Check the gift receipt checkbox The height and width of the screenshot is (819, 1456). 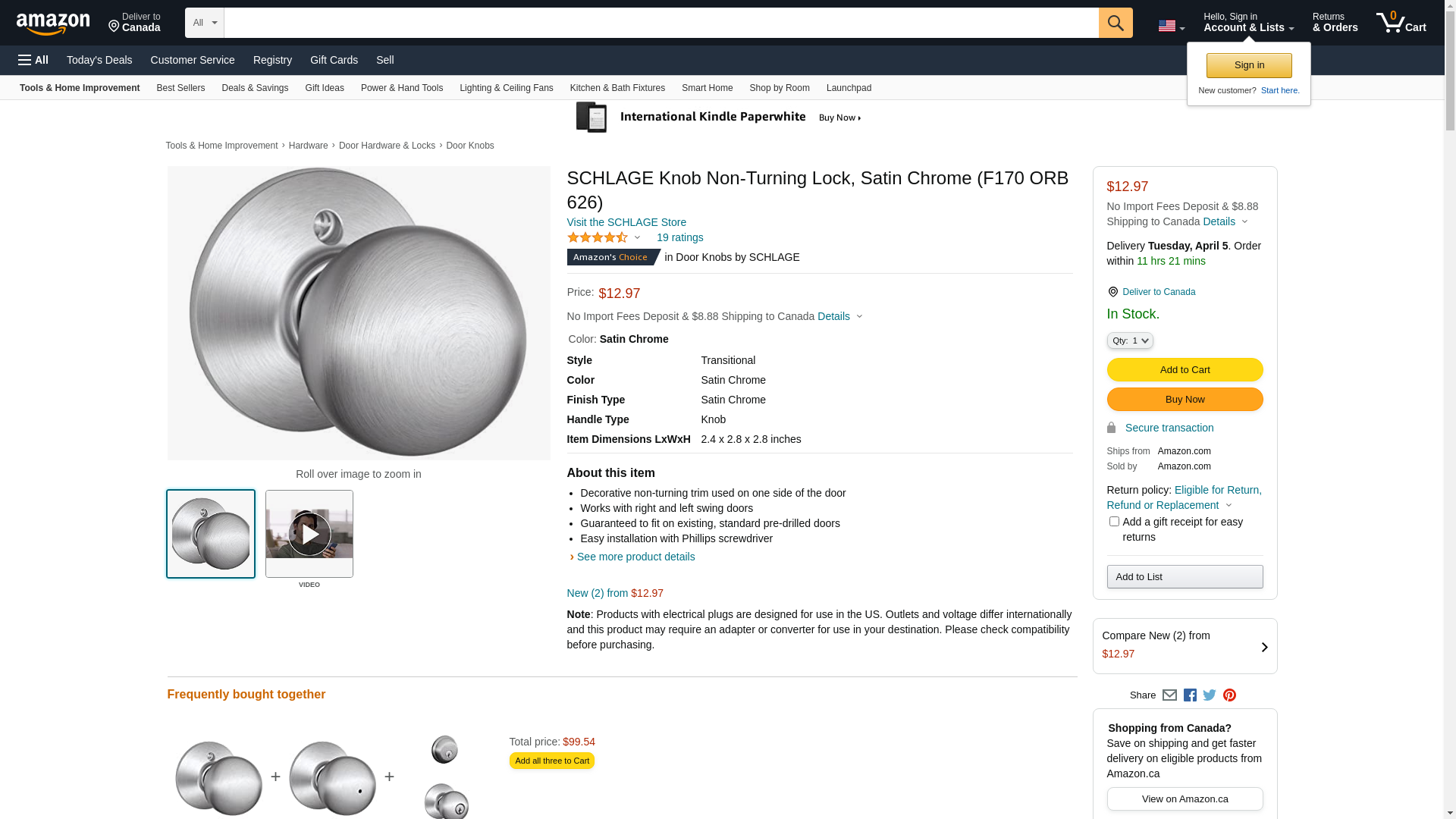point(1114,522)
